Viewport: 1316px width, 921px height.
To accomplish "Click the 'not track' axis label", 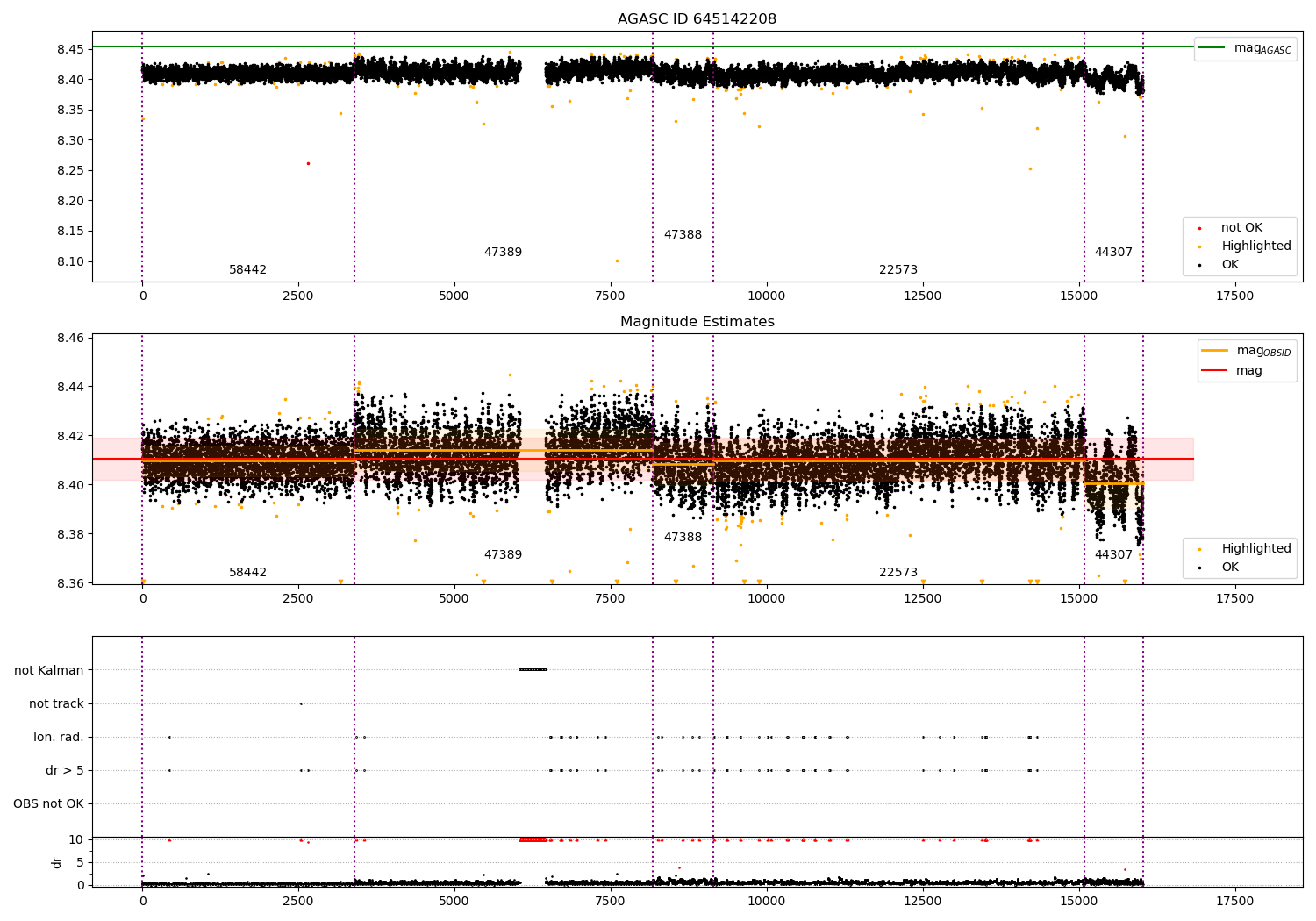I will coord(56,703).
